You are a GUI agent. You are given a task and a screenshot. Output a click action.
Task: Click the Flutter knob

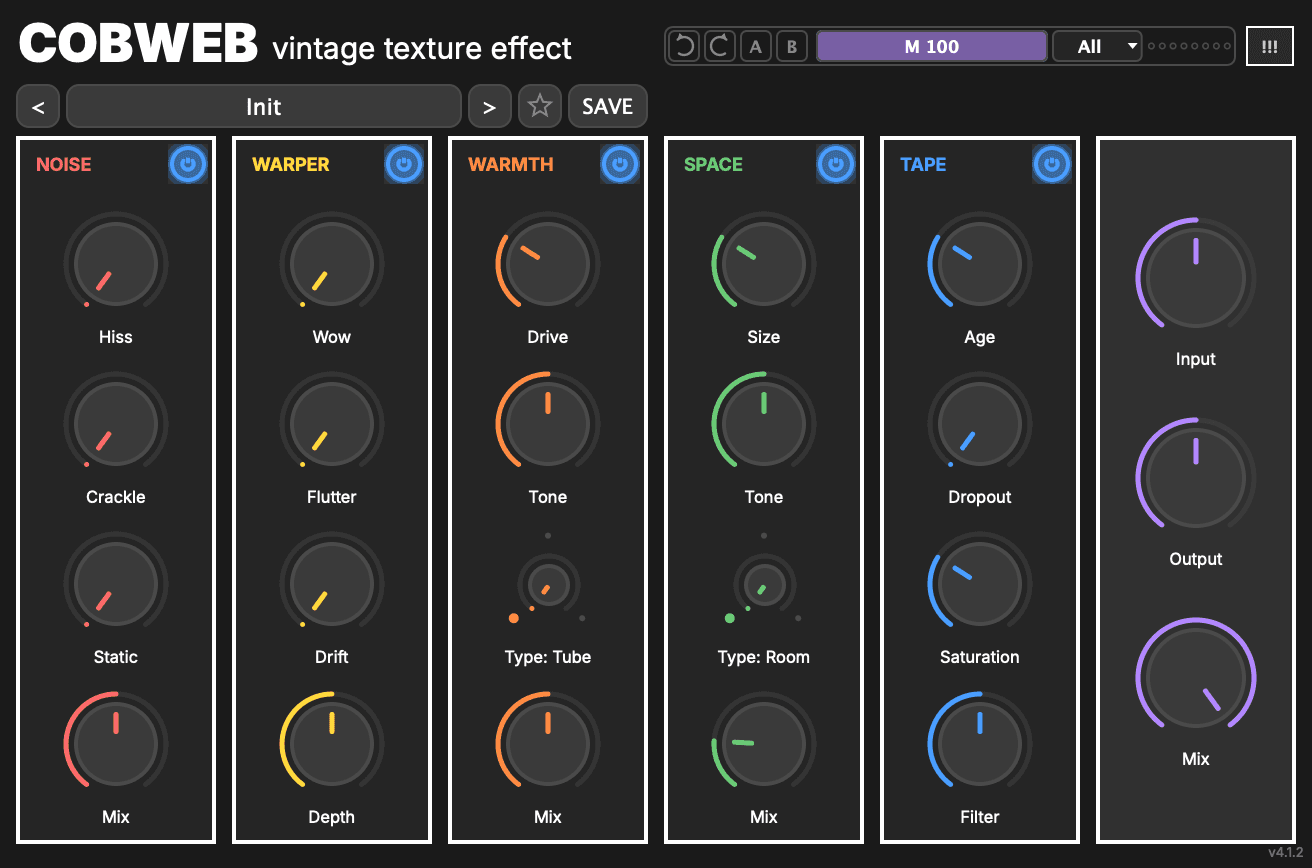click(x=332, y=424)
